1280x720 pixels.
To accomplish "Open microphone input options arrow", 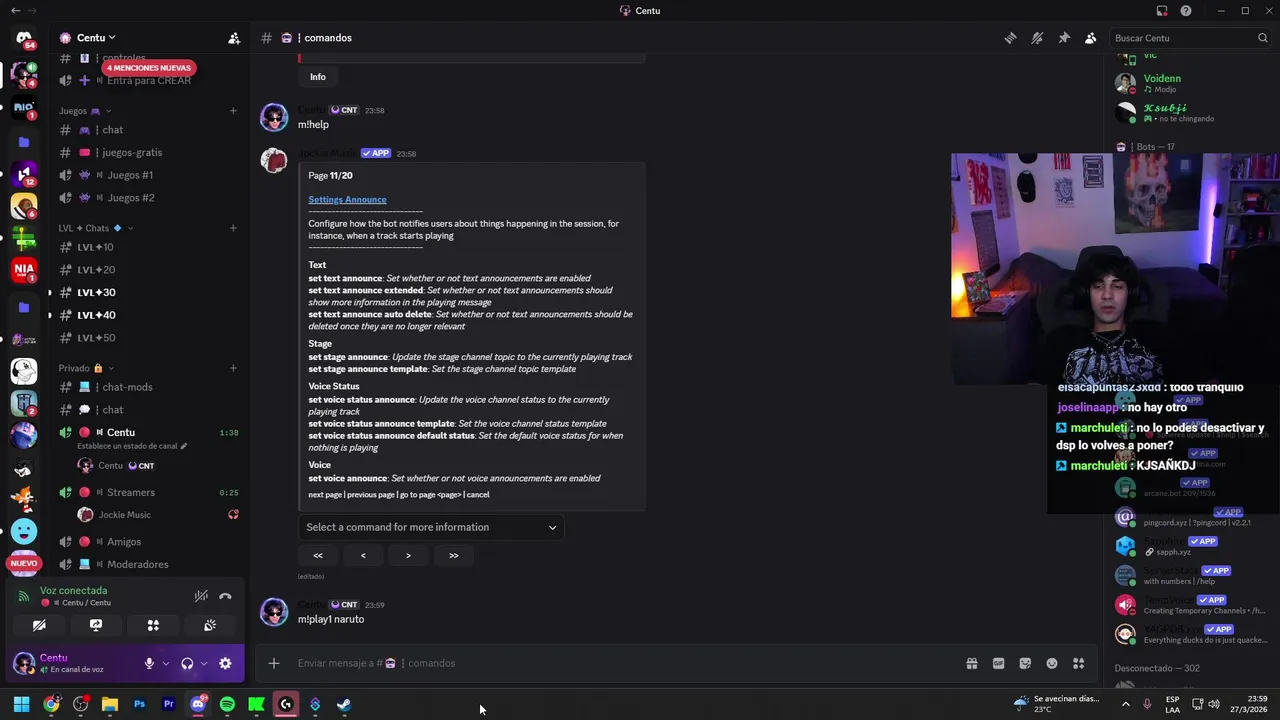I will [166, 663].
